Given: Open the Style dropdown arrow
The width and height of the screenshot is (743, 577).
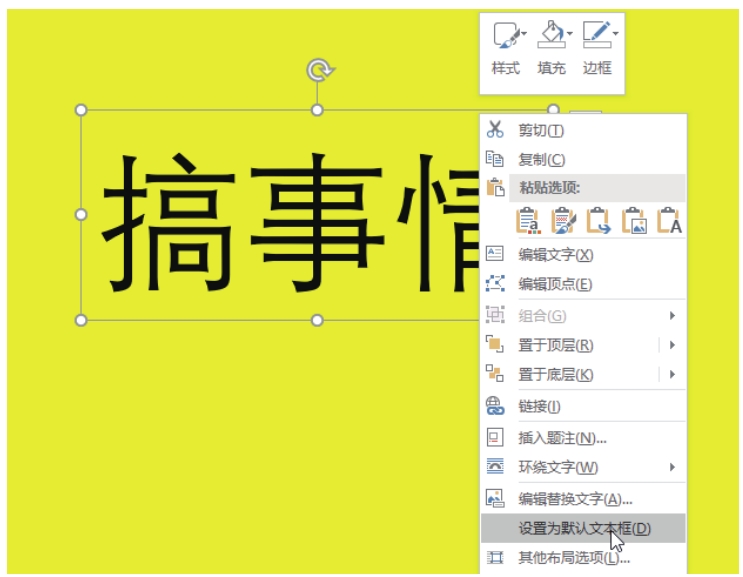Looking at the screenshot, I should coord(524,34).
